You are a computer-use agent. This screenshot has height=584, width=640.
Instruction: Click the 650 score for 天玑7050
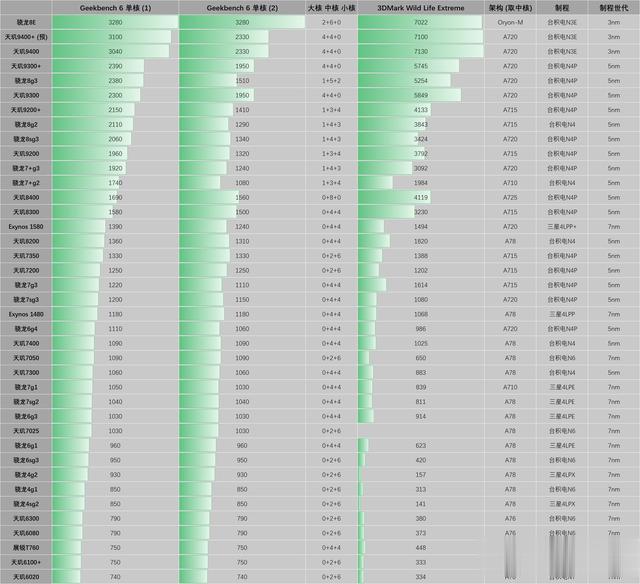pyautogui.click(x=421, y=358)
